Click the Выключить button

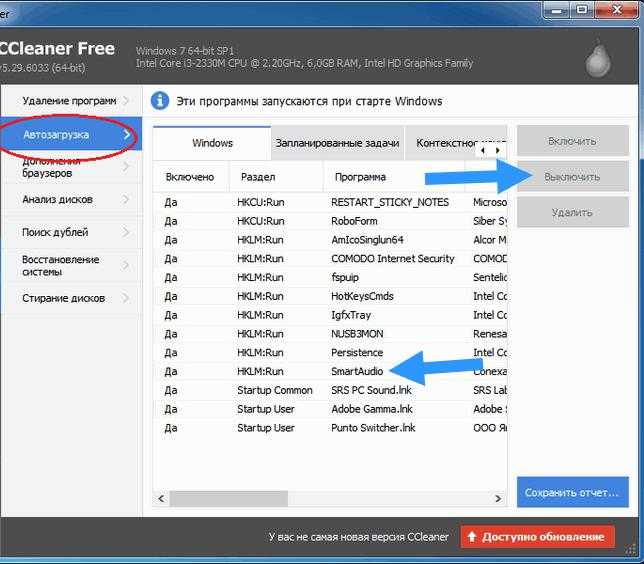tap(573, 177)
